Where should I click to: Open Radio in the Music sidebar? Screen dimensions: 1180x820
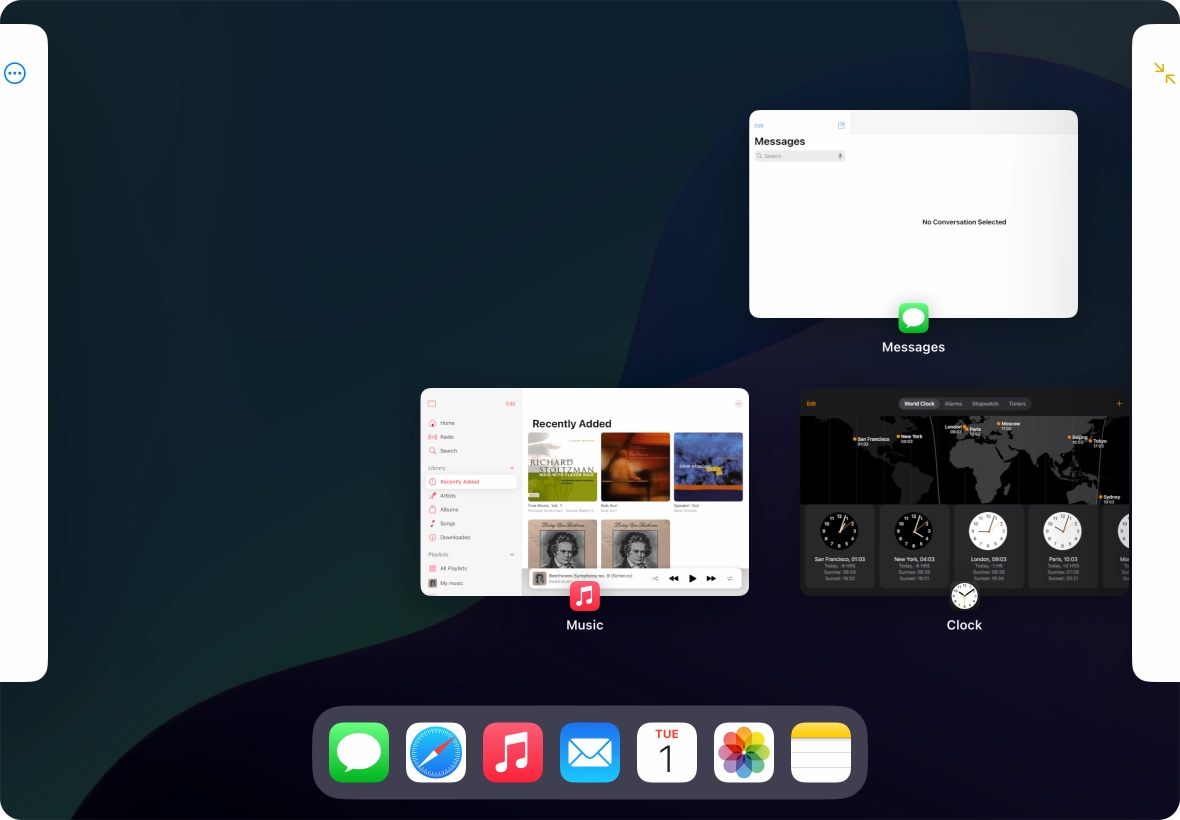(447, 437)
